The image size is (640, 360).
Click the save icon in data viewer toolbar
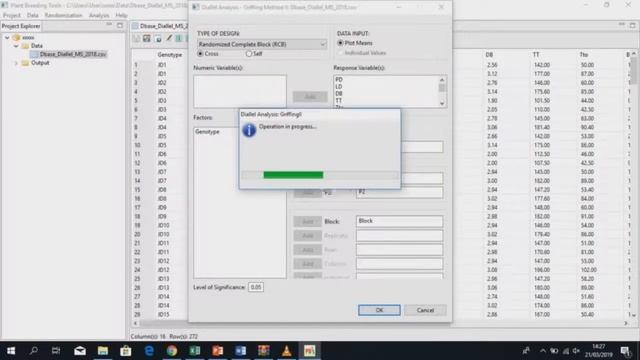(x=147, y=38)
